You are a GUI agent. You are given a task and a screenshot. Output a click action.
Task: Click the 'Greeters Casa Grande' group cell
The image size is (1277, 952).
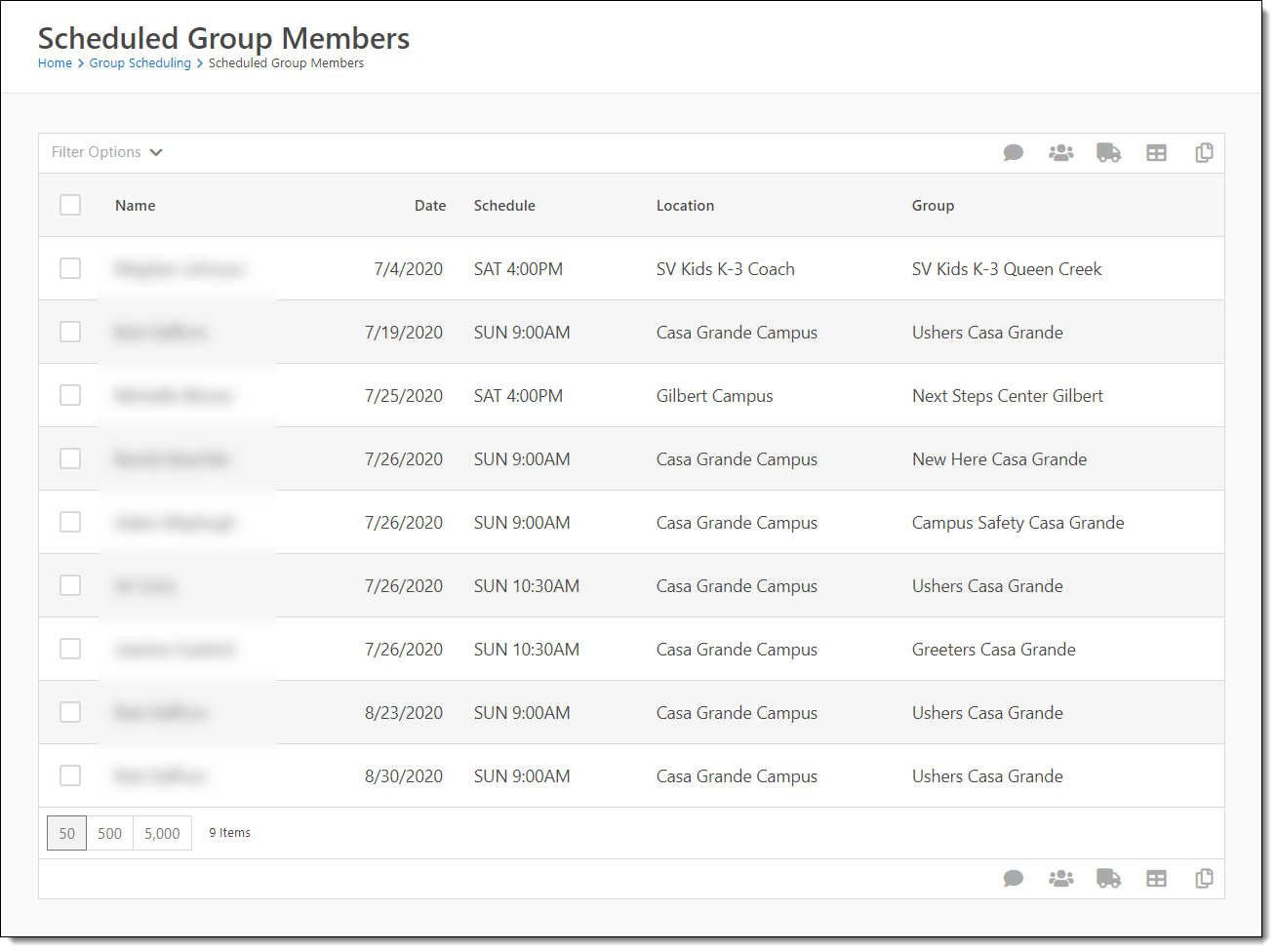tap(994, 650)
